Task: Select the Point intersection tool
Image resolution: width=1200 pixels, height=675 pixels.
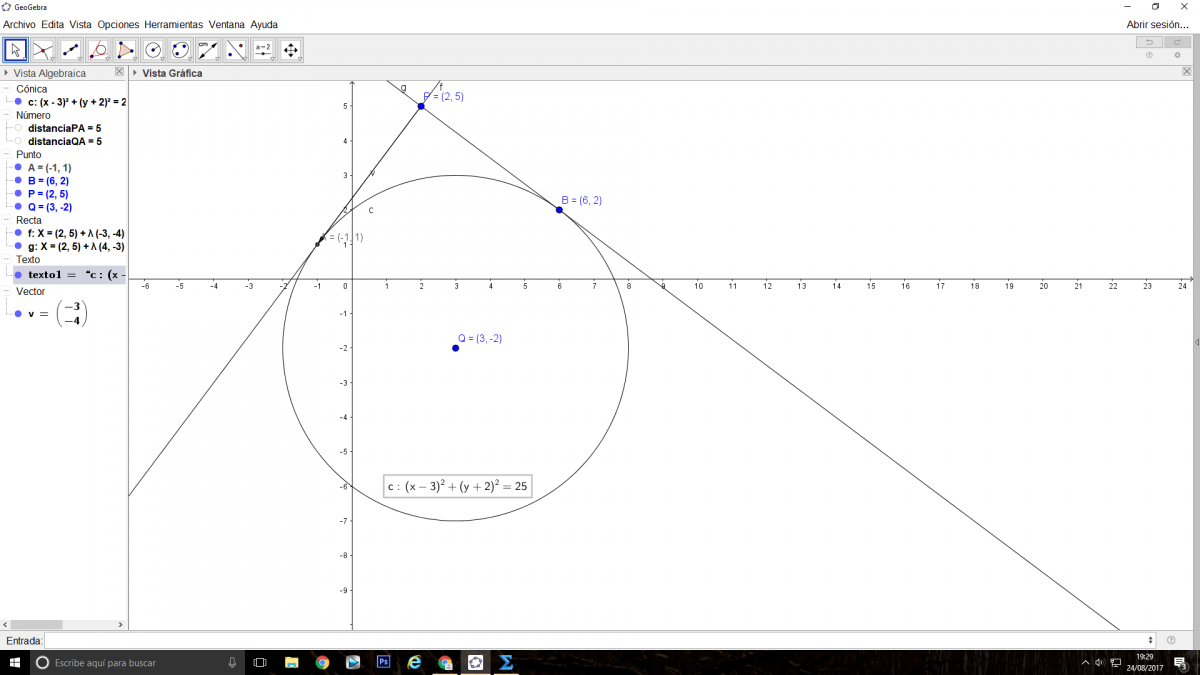Action: click(42, 50)
